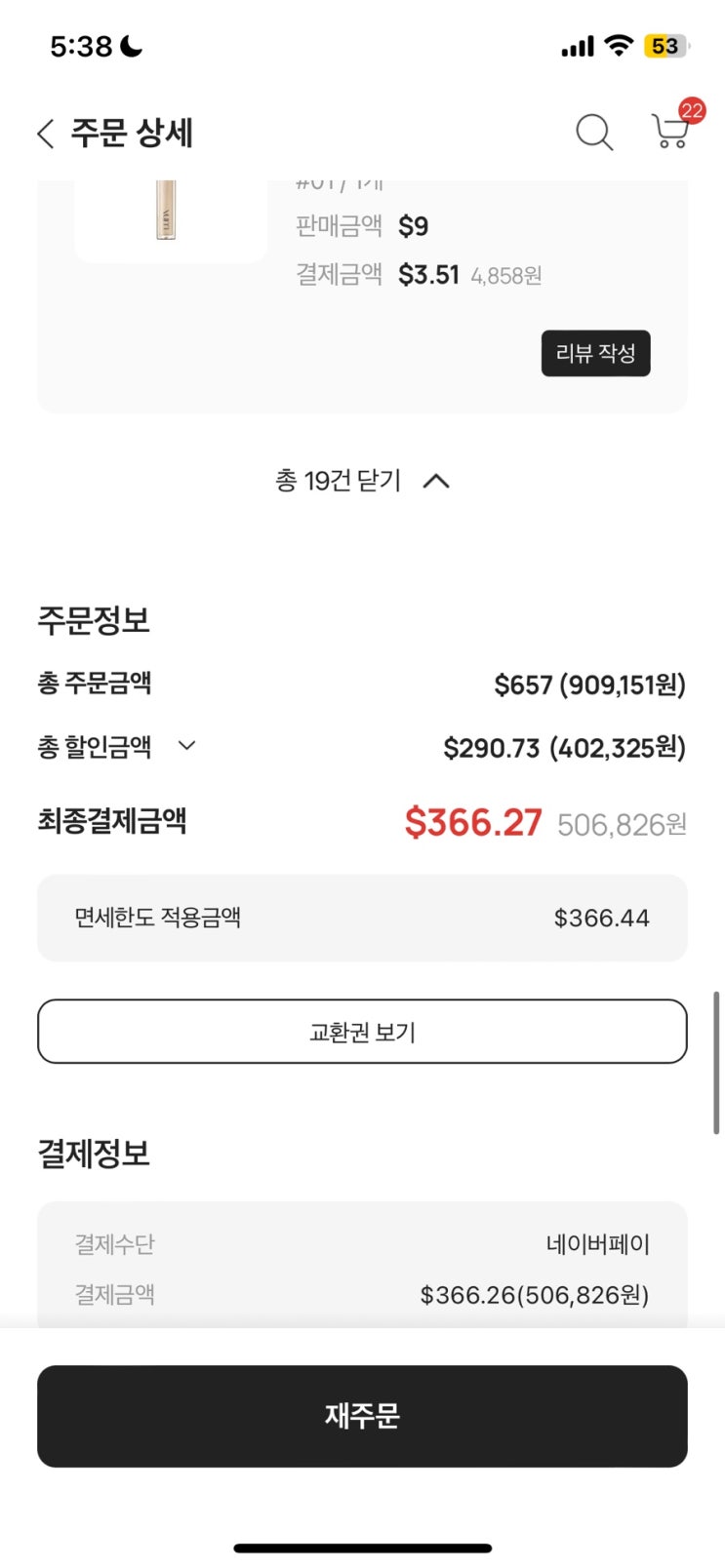Tap the battery indicator showing 53

point(666,46)
